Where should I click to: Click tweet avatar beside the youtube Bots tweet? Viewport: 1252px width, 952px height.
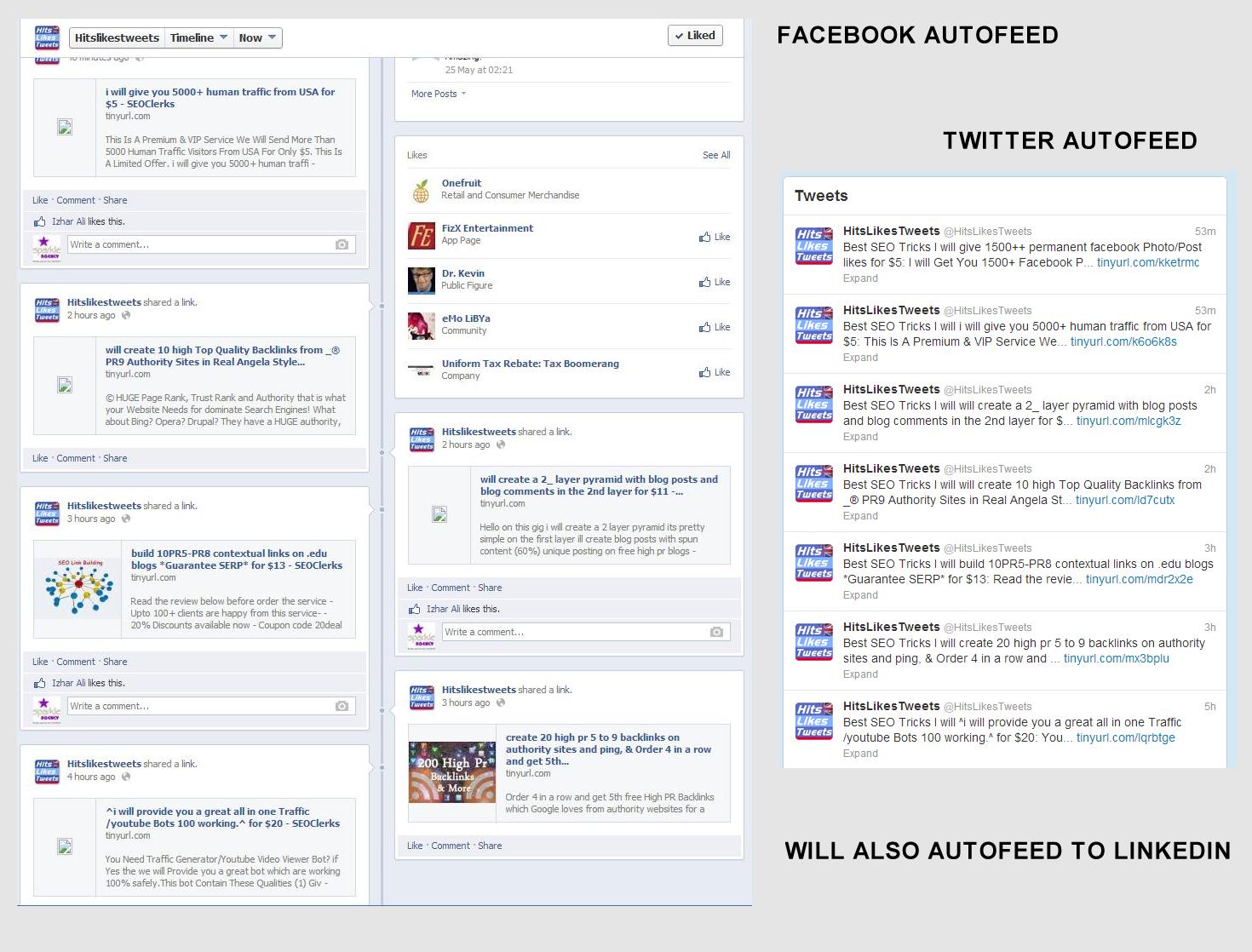point(814,720)
